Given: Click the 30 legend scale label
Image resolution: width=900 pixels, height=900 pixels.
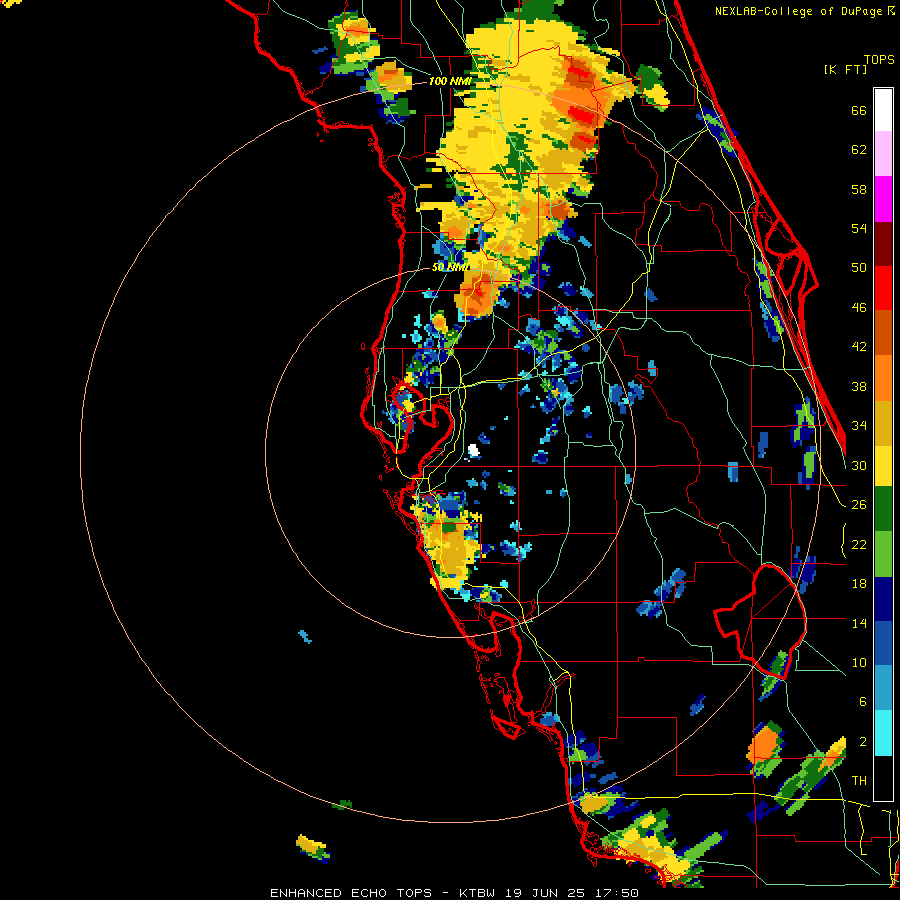Looking at the screenshot, I should coord(859,465).
